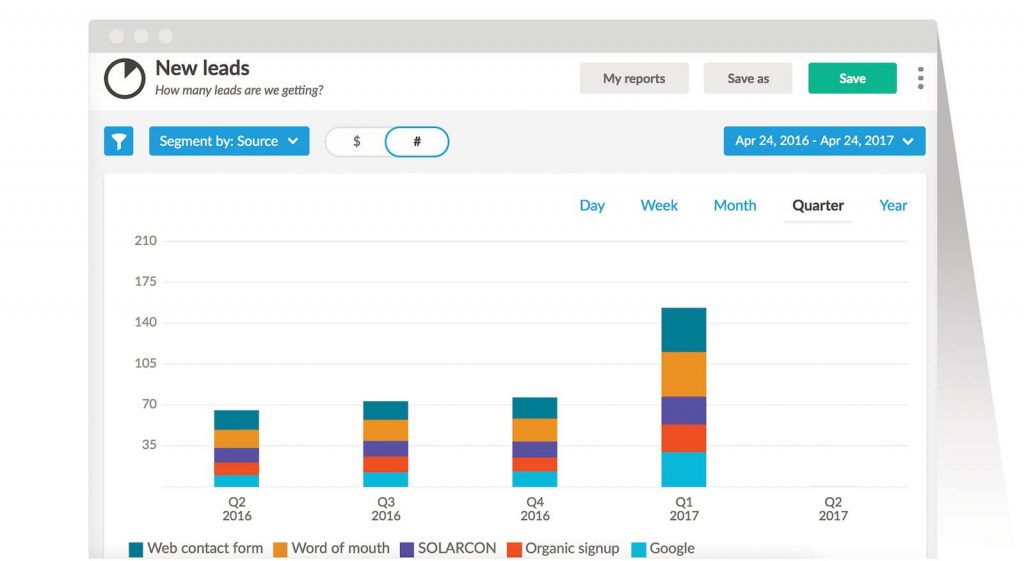Screen dimensions: 1024x561
Task: Click the Save as button
Action: [x=748, y=79]
